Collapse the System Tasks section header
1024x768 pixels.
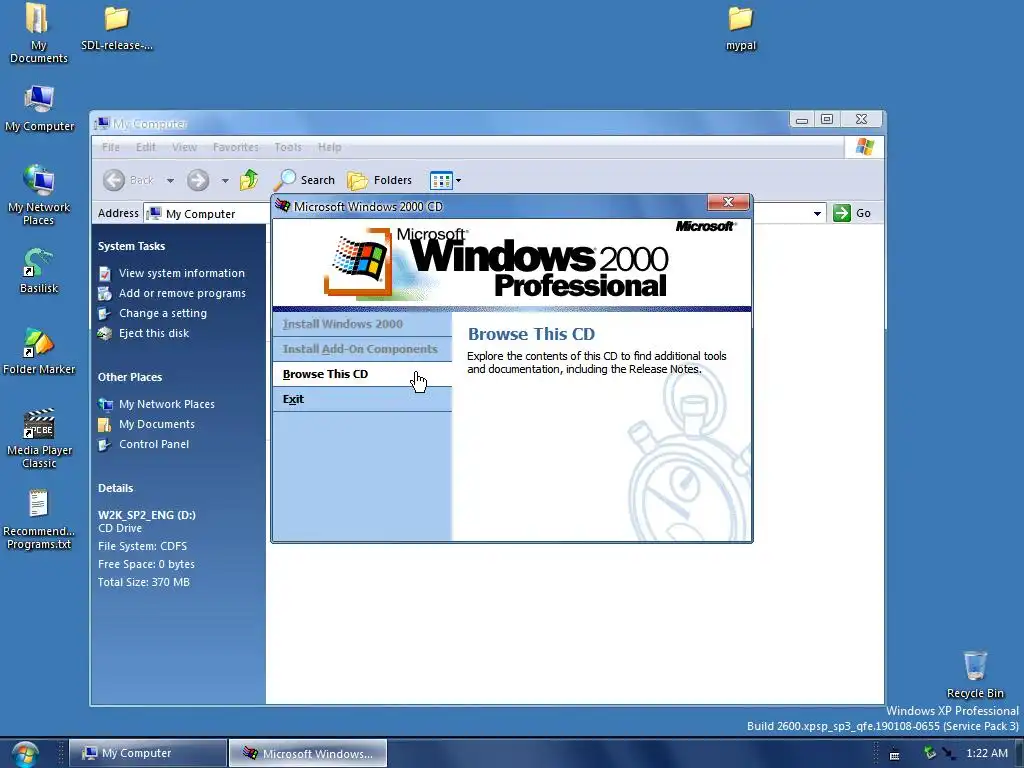click(131, 246)
